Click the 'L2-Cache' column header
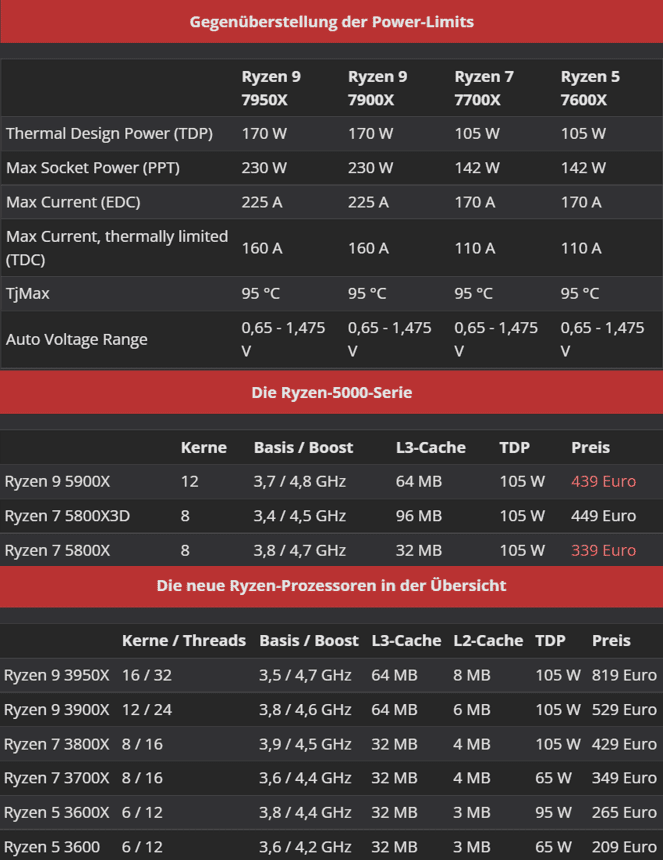The width and height of the screenshot is (663, 860). point(488,641)
